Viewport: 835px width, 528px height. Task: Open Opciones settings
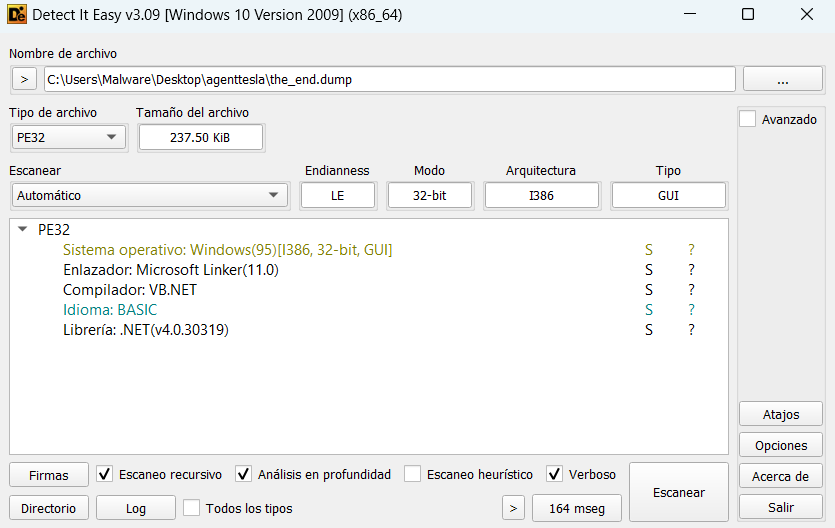pyautogui.click(x=781, y=444)
